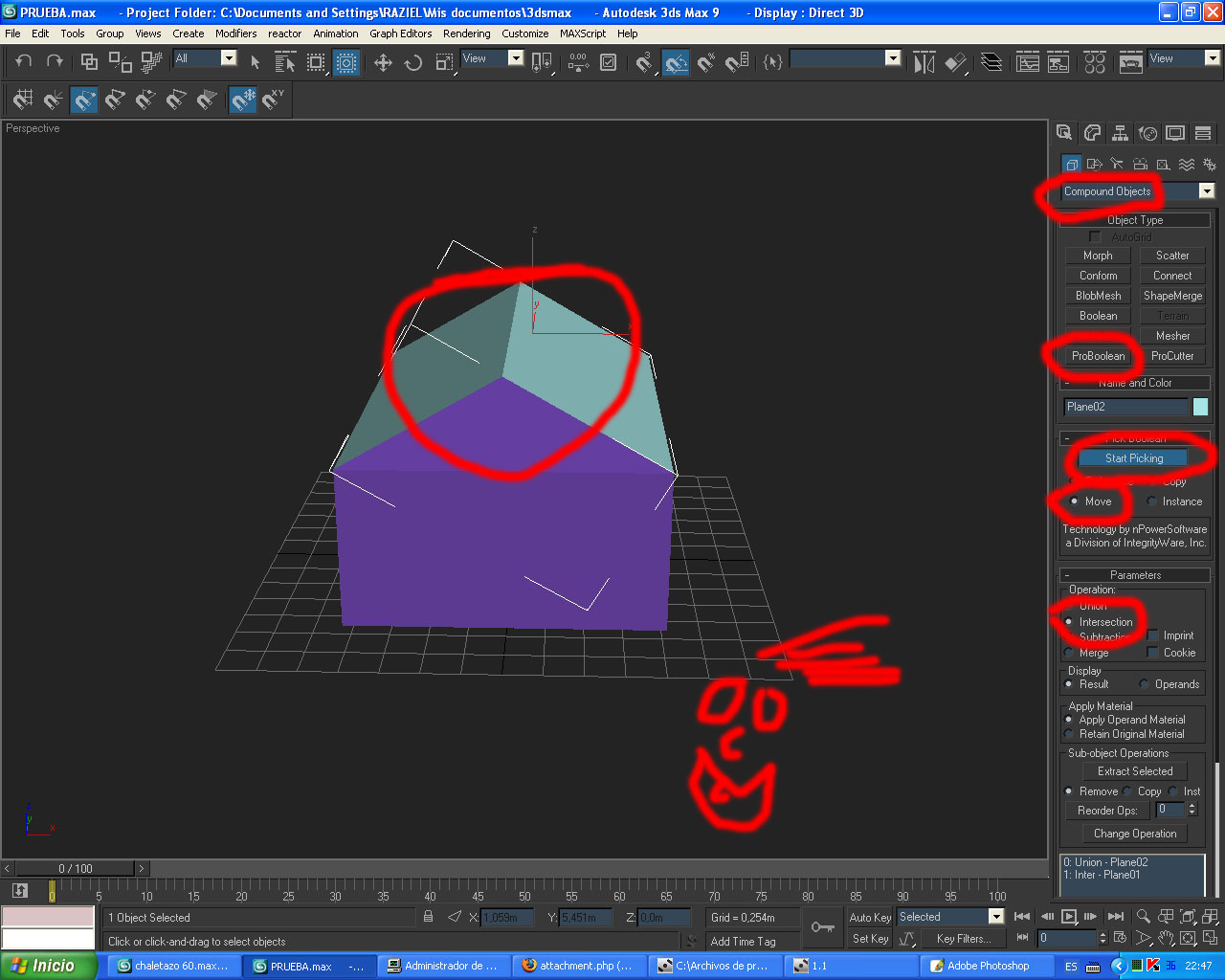This screenshot has width=1225, height=980.
Task: Open the Schematic View
Action: pyautogui.click(x=1058, y=62)
